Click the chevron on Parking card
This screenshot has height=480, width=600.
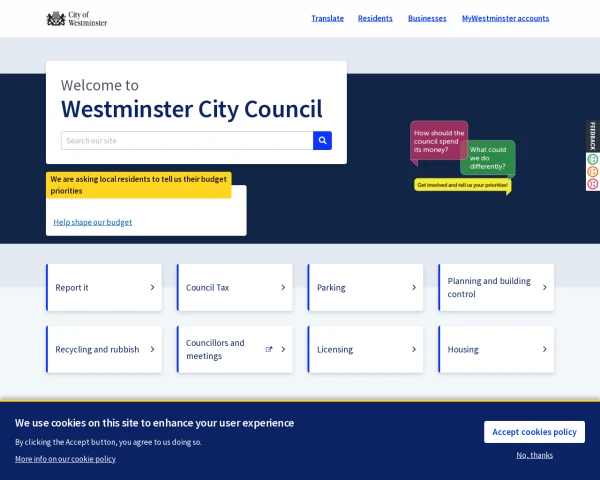click(x=414, y=287)
